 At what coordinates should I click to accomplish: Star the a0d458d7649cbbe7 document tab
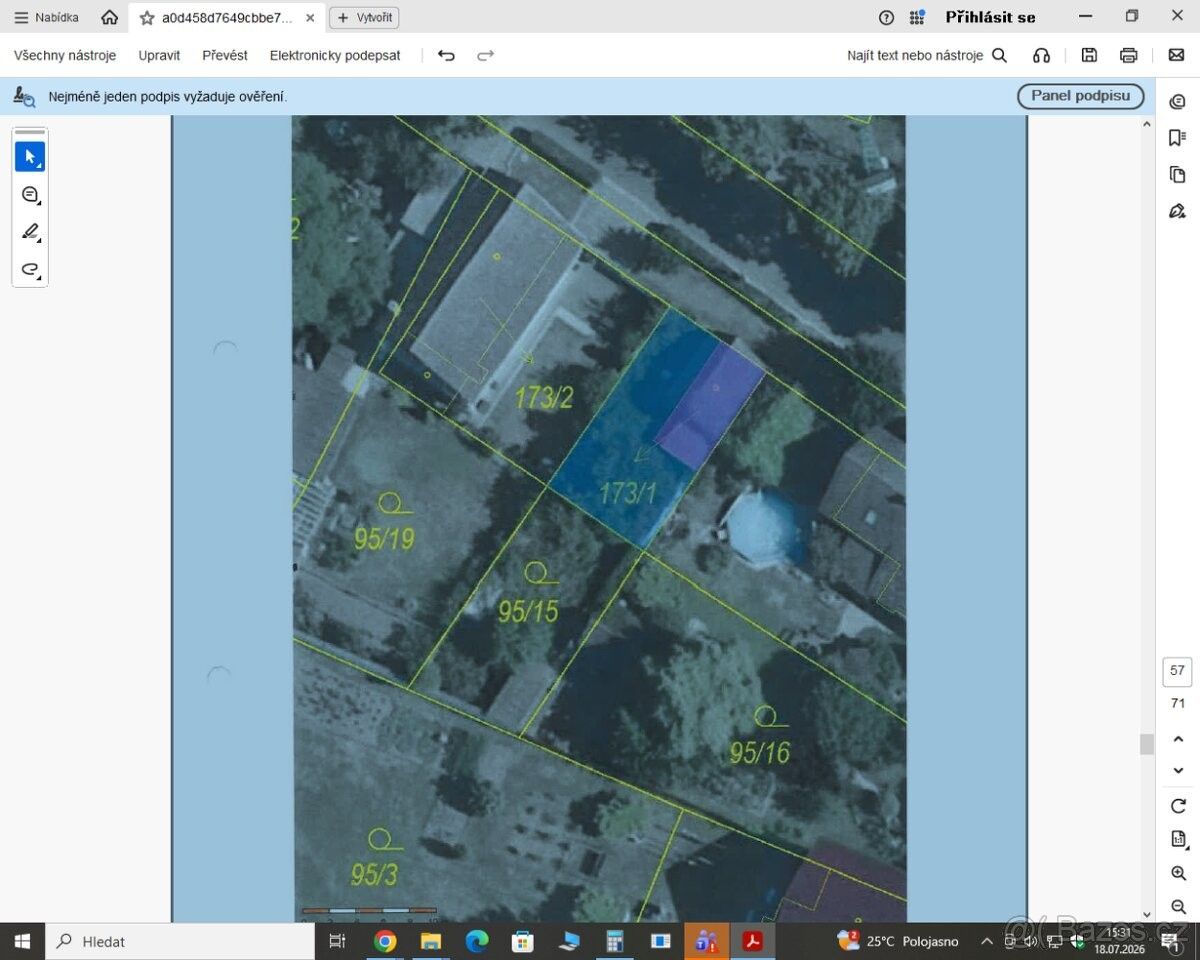147,18
